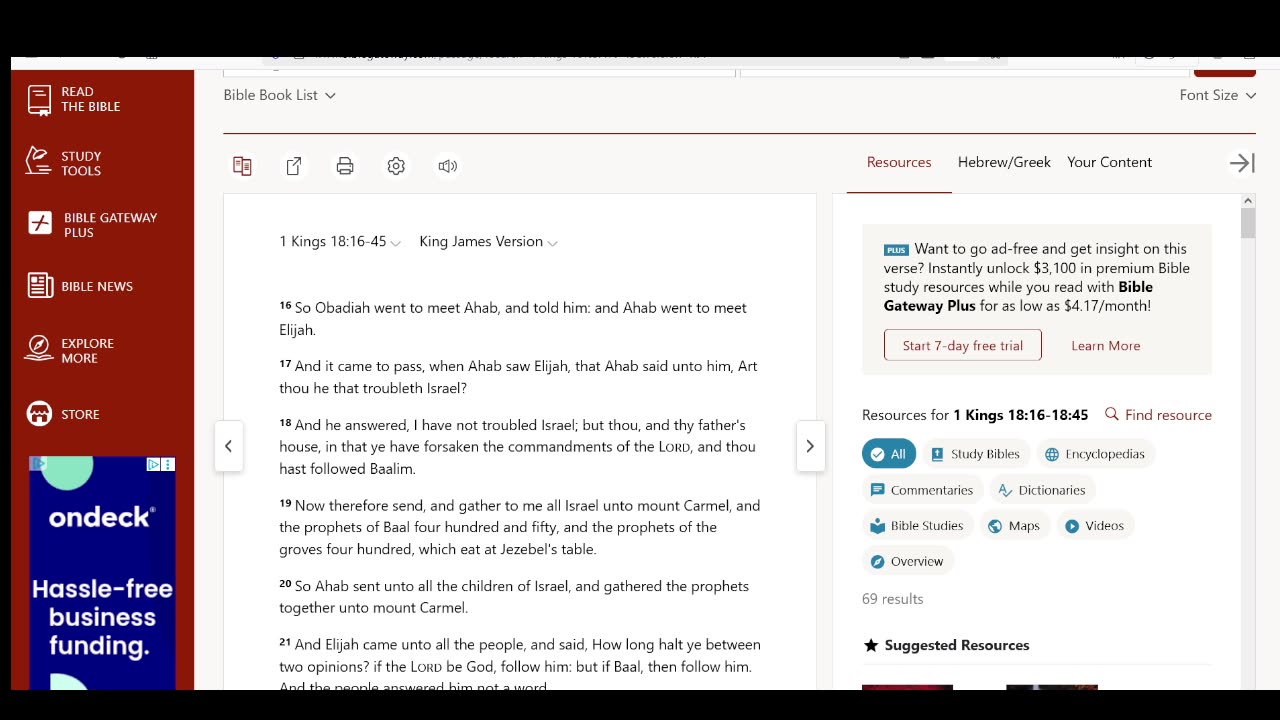Click Start 7-day free trial button
The height and width of the screenshot is (720, 1280).
pyautogui.click(x=962, y=345)
